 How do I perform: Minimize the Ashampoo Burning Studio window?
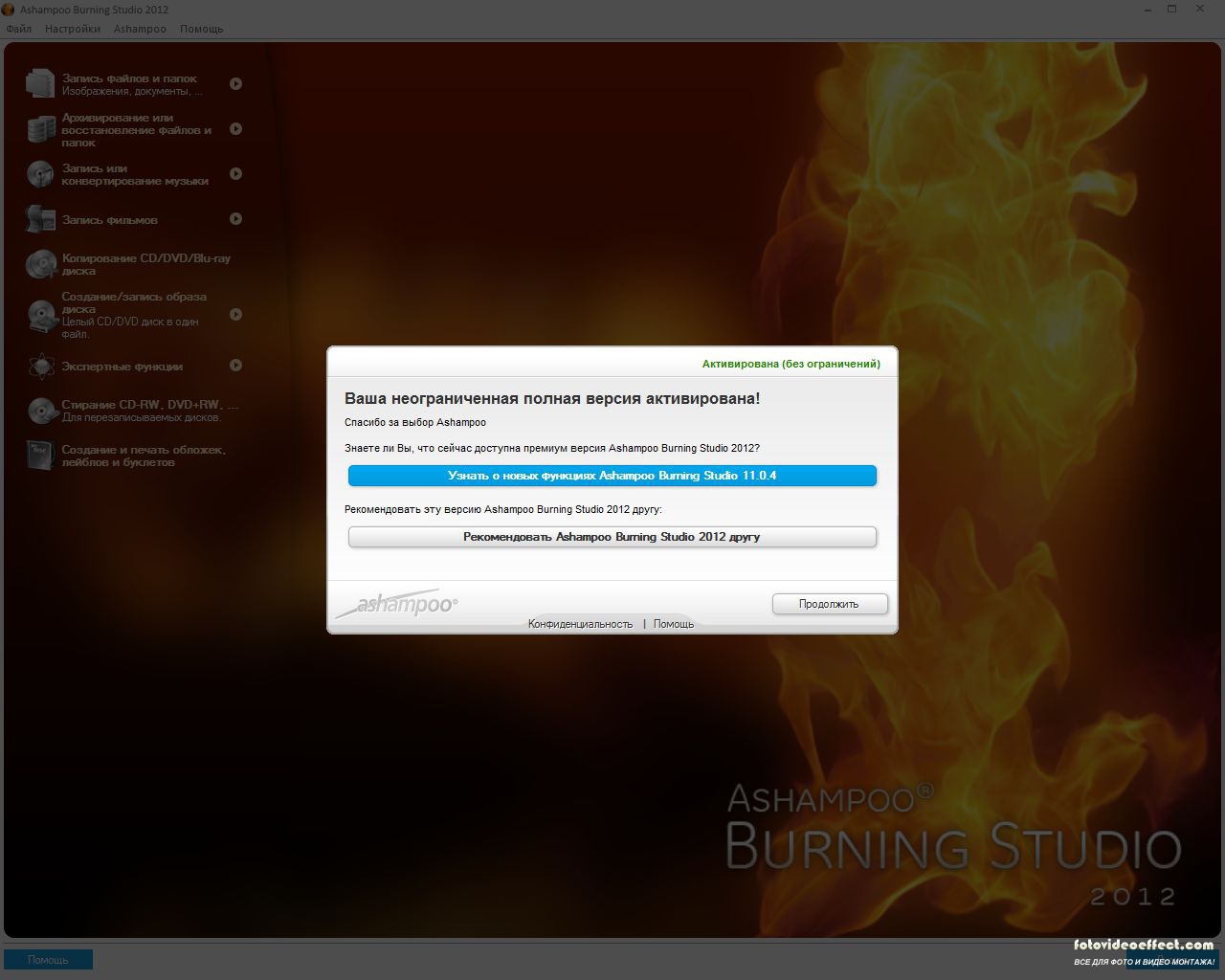[1148, 9]
